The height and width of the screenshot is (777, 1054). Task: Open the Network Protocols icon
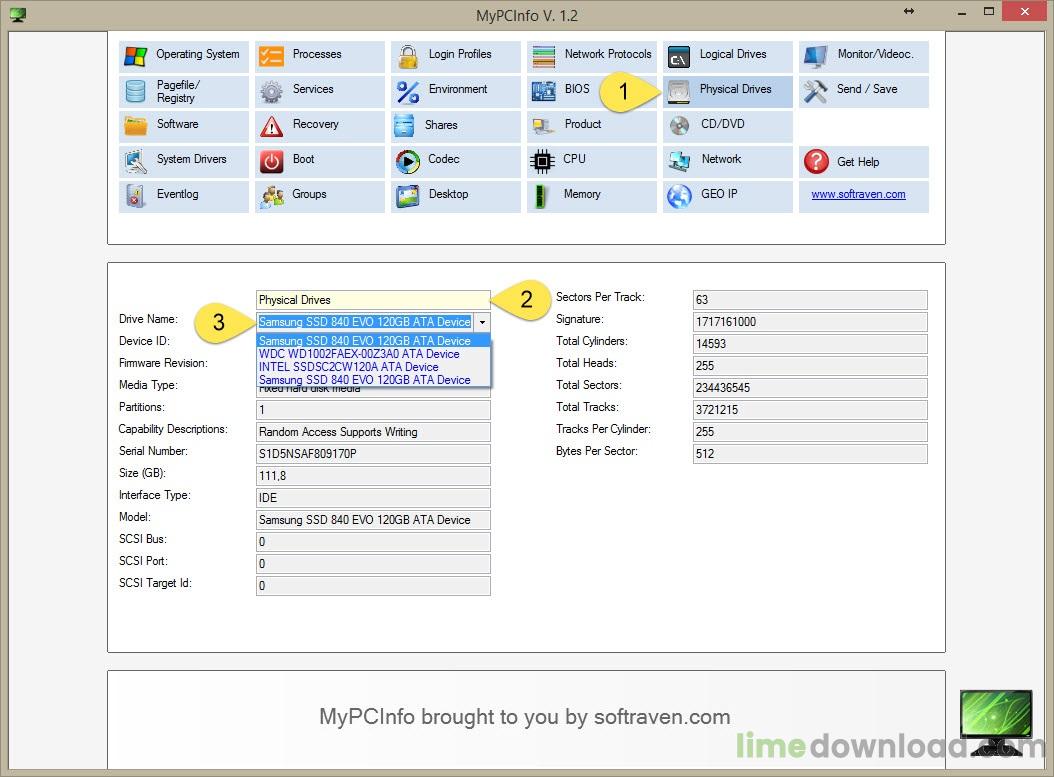point(543,56)
